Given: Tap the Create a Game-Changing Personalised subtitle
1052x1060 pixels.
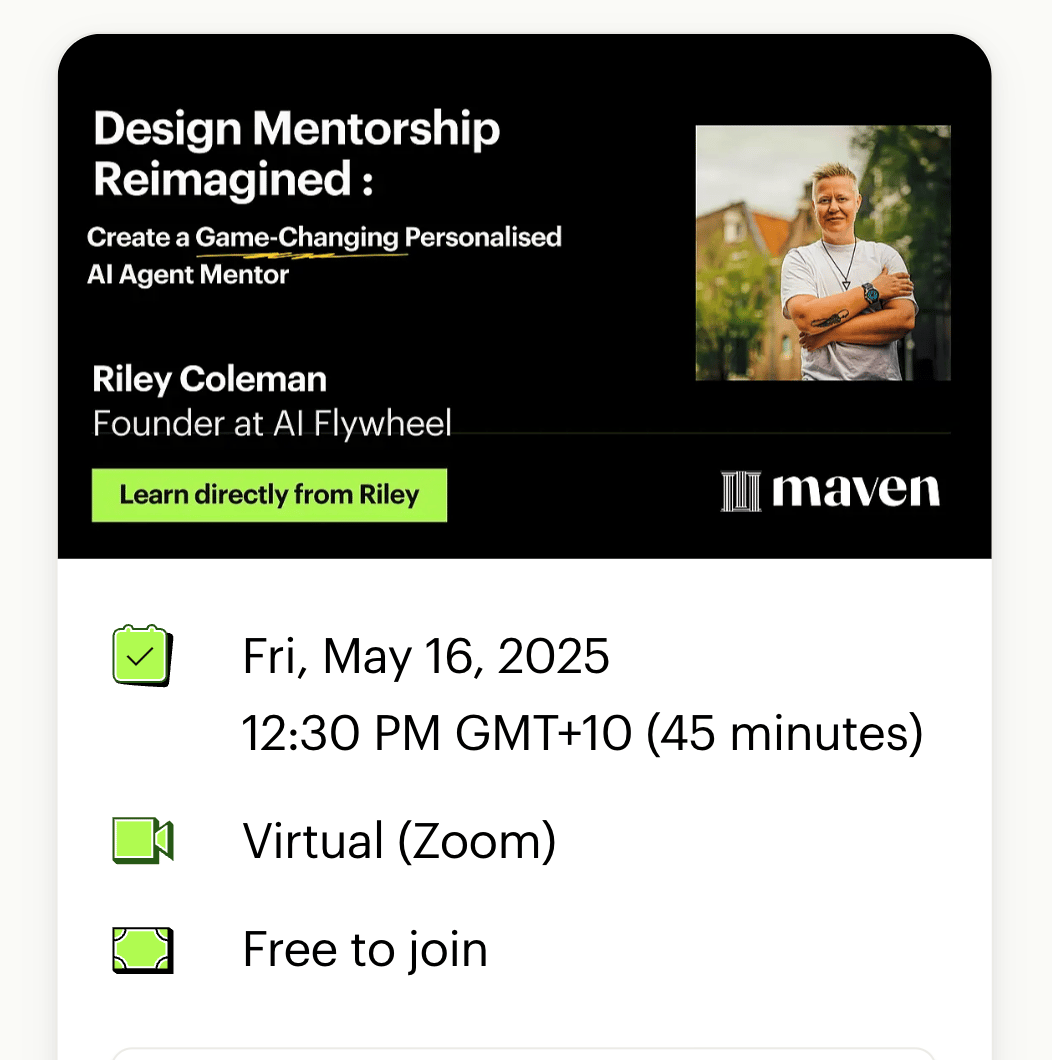Looking at the screenshot, I should click(325, 237).
